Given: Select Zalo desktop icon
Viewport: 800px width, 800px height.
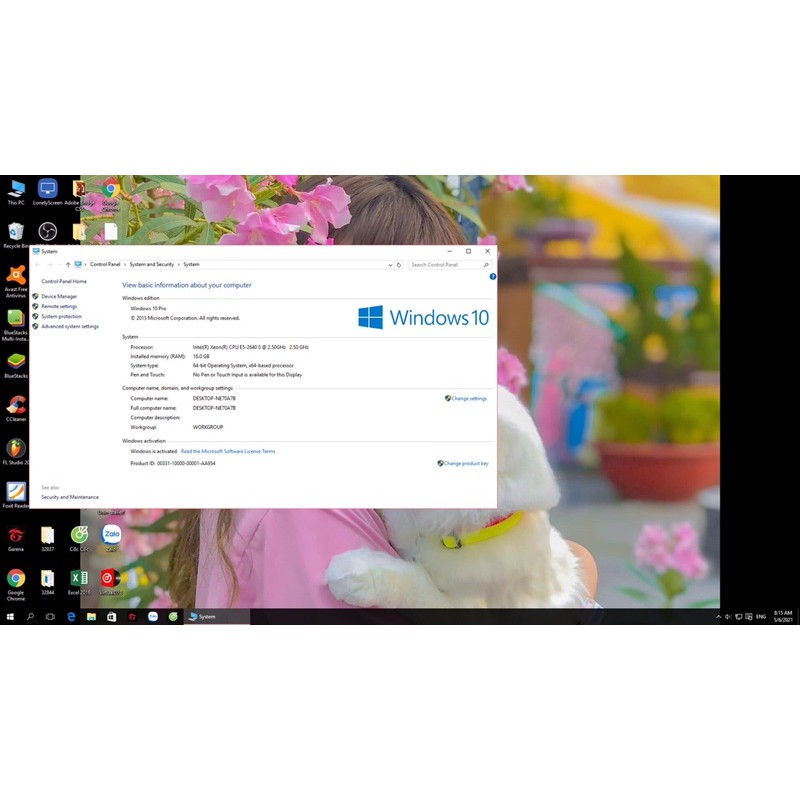Looking at the screenshot, I should pos(111,538).
